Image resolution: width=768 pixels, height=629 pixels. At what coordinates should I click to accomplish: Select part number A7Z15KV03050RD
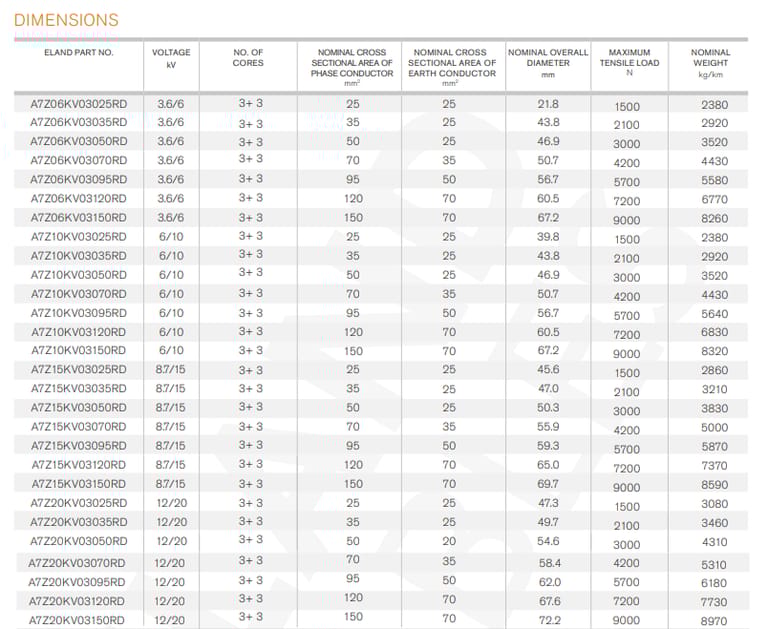79,408
